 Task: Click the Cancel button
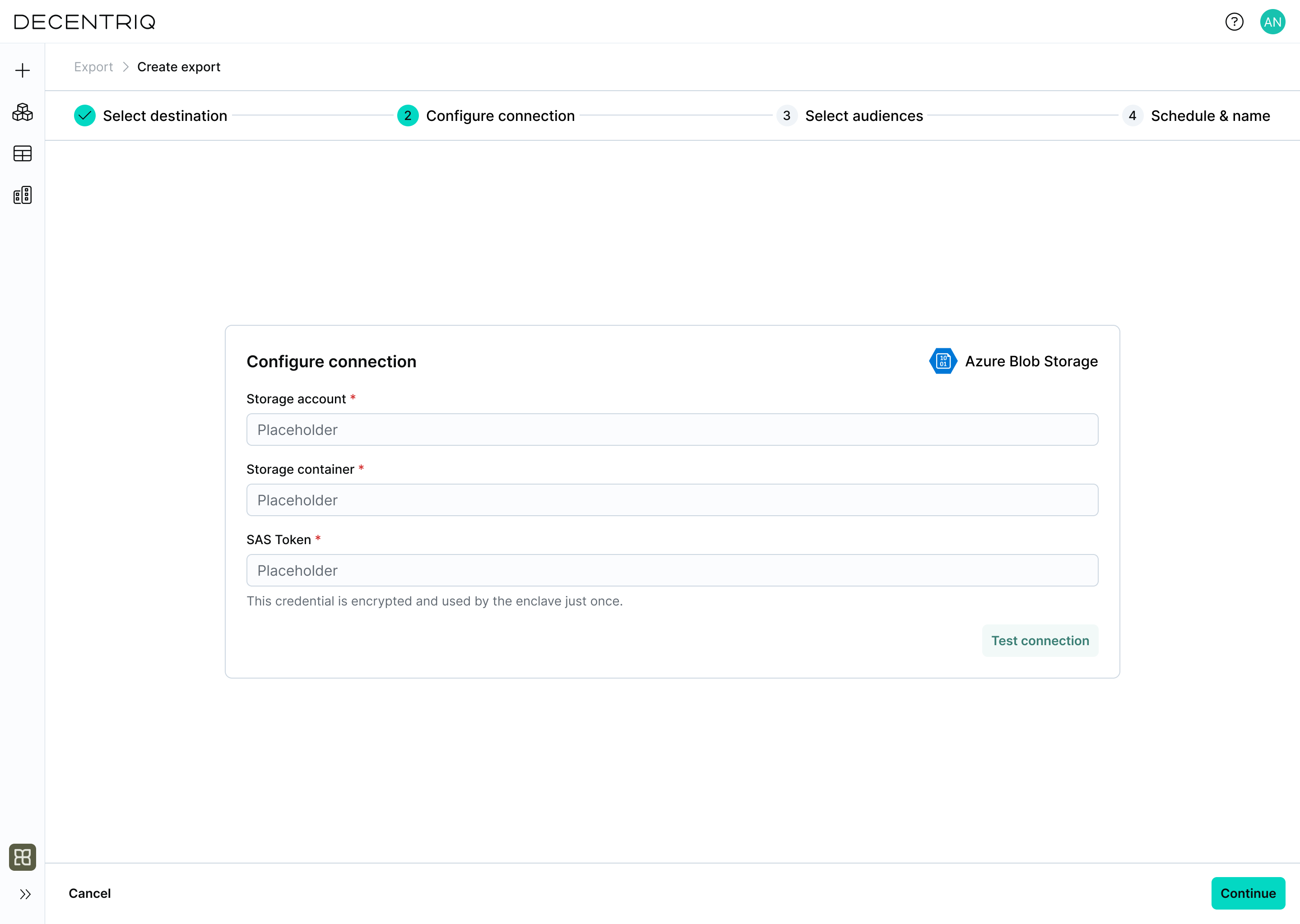(90, 893)
